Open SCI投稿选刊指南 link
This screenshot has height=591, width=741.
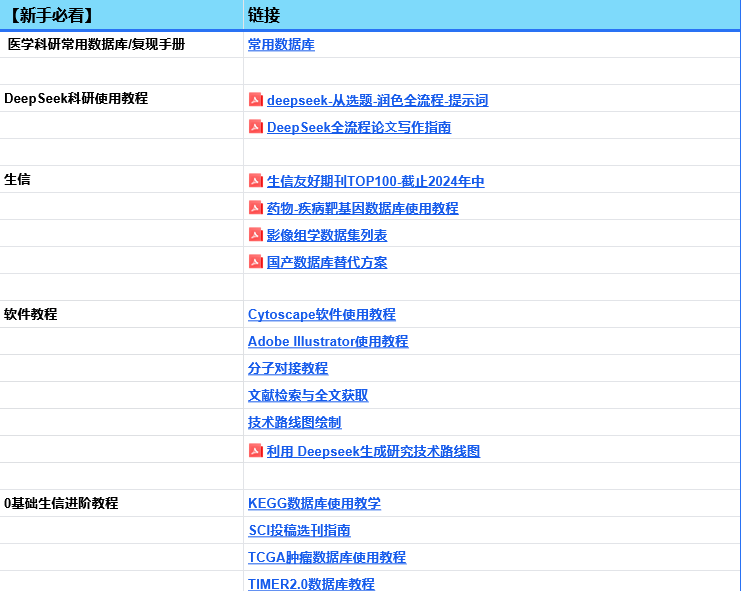coord(299,530)
